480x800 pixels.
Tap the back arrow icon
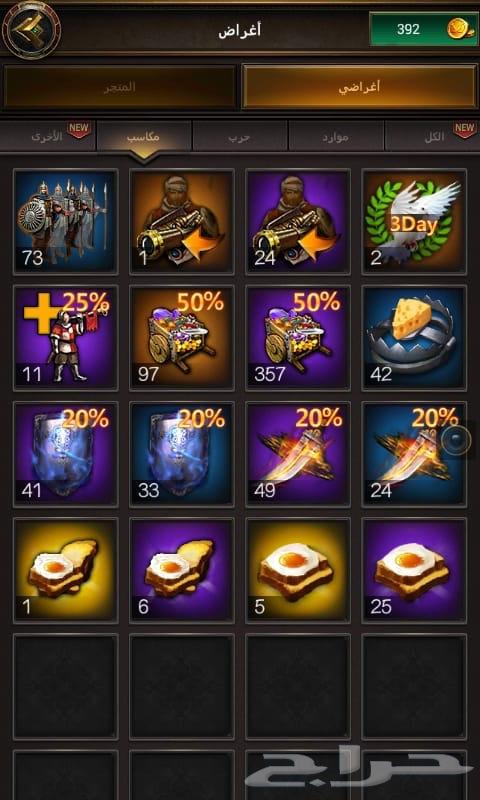click(x=31, y=29)
